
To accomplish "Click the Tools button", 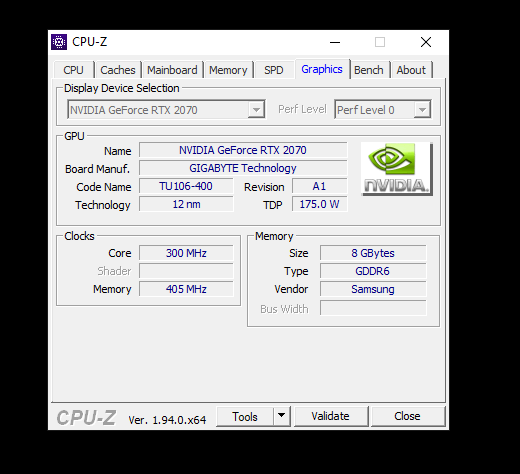I will 245,416.
